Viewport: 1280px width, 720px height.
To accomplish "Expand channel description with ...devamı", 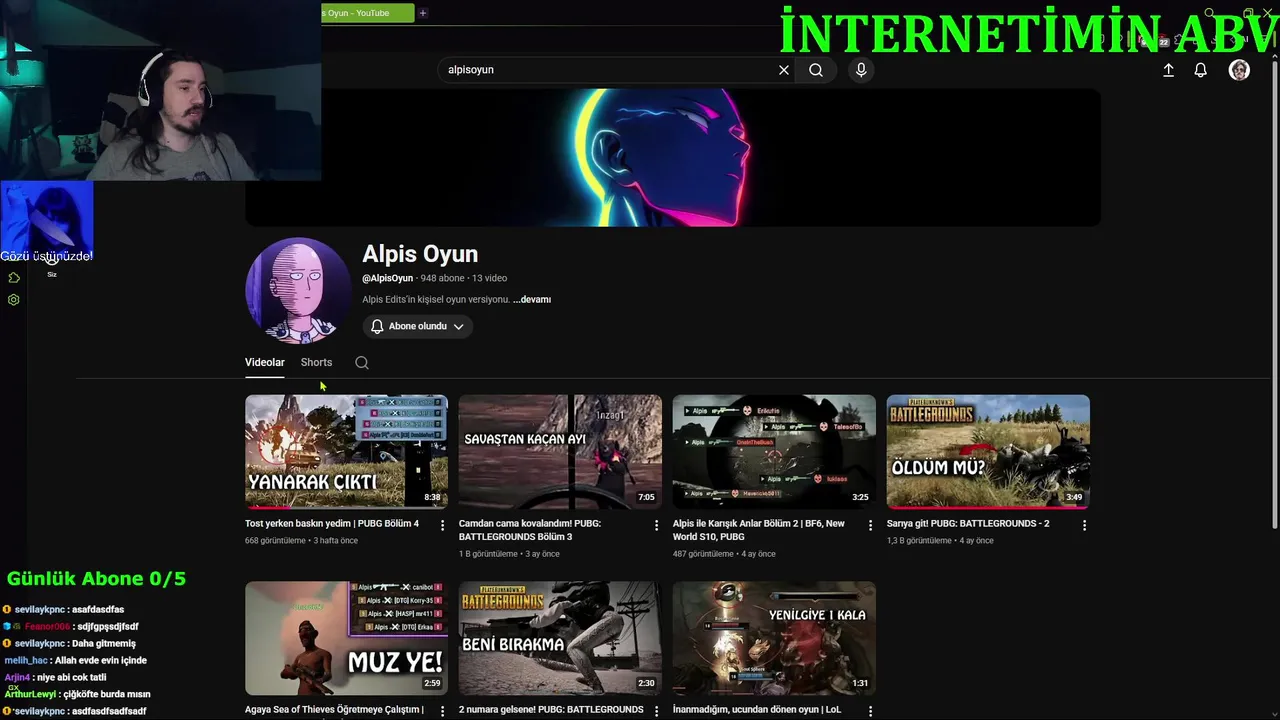I will [x=532, y=299].
